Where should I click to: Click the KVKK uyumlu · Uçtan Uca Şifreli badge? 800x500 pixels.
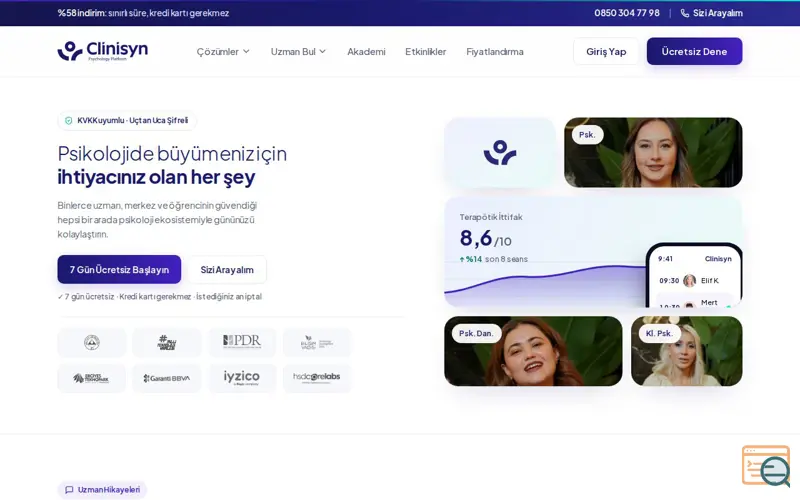127,121
